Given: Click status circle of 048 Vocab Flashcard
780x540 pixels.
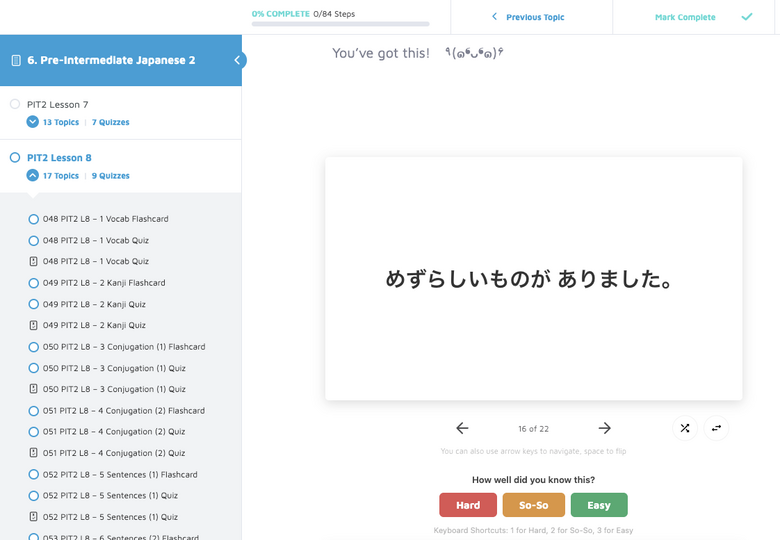Looking at the screenshot, I should click(33, 219).
